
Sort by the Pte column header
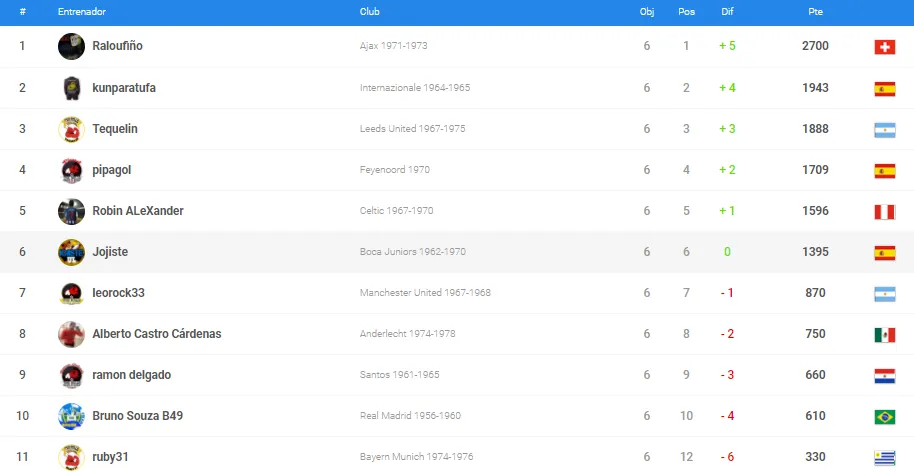815,12
